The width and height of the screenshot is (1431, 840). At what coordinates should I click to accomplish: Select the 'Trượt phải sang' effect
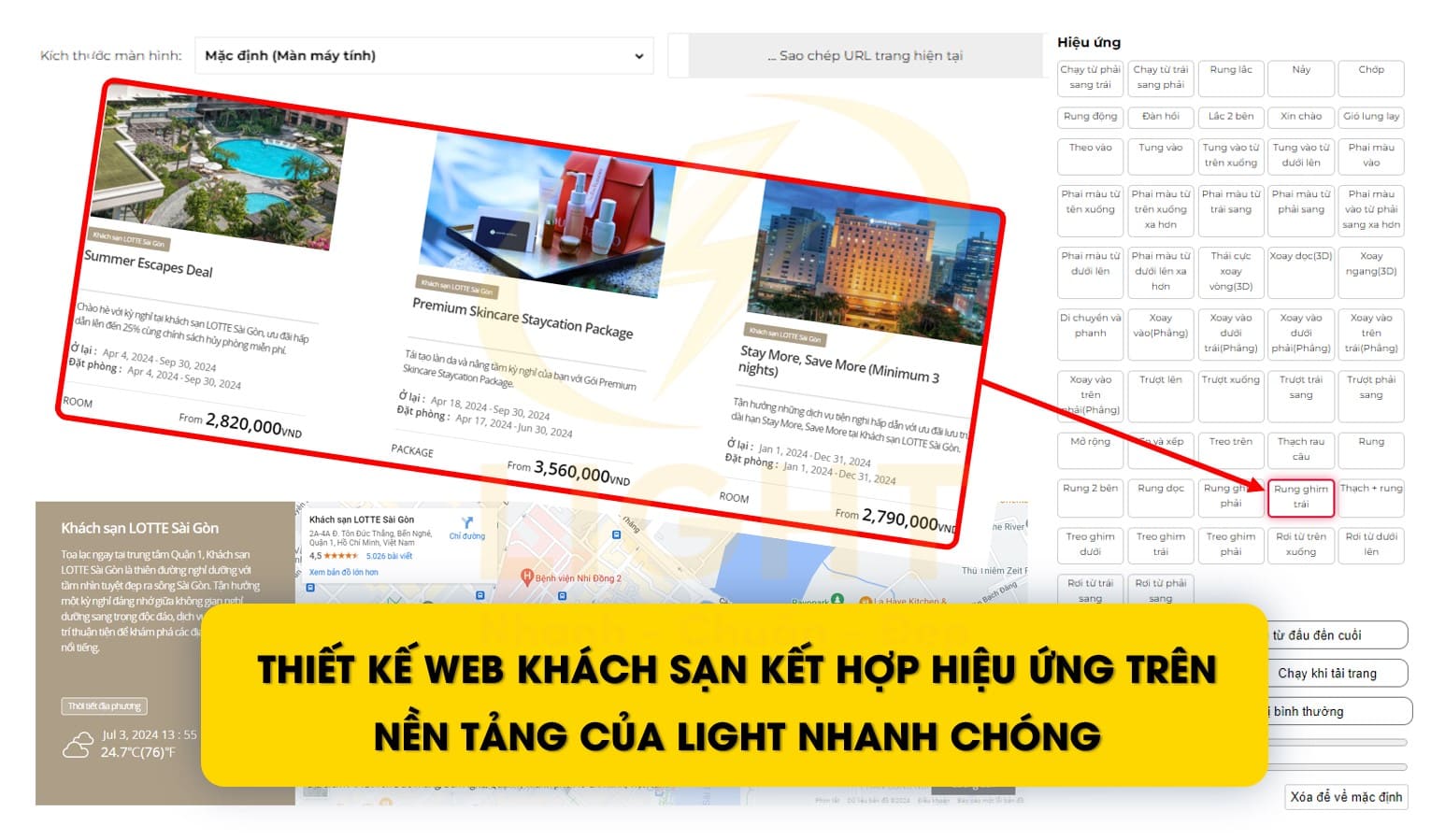pyautogui.click(x=1370, y=396)
